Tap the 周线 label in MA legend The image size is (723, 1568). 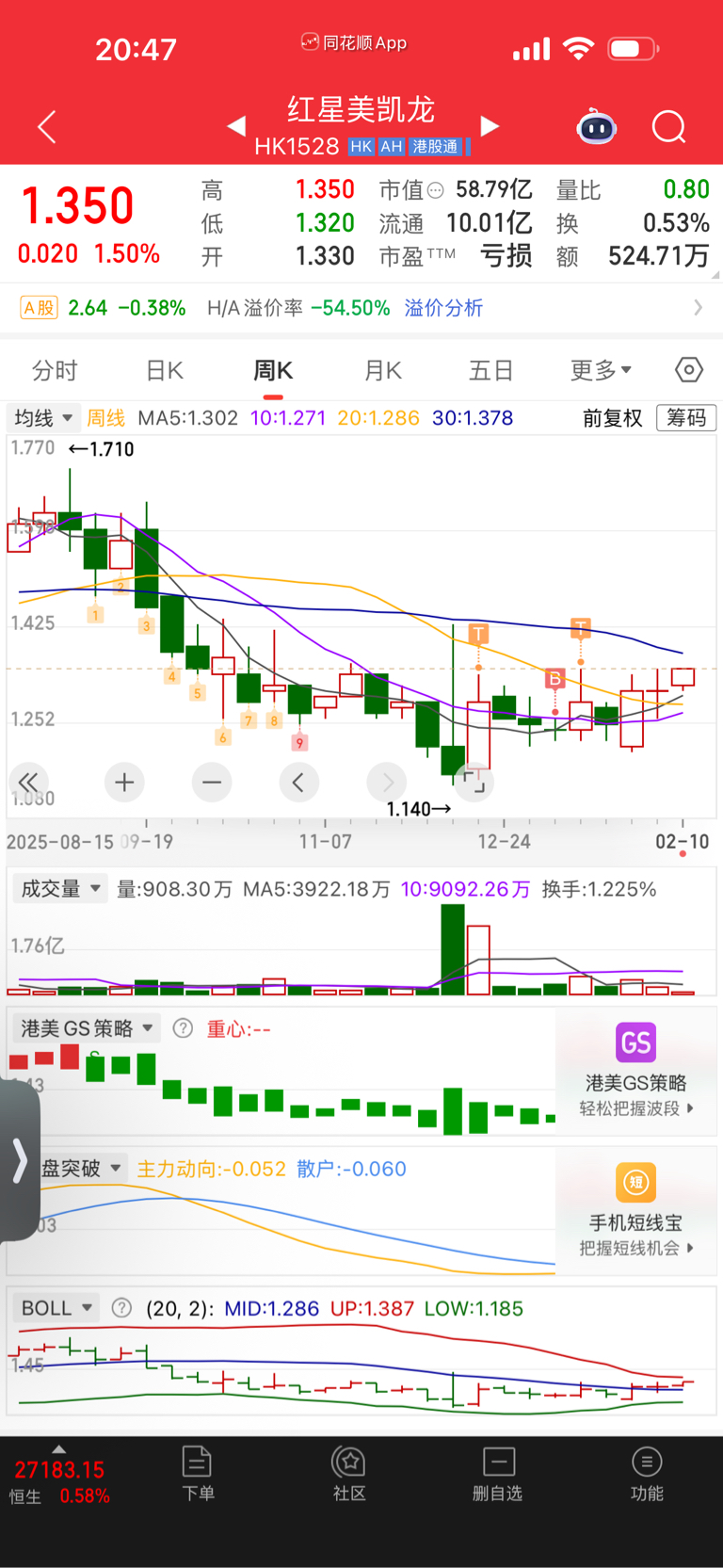click(105, 417)
